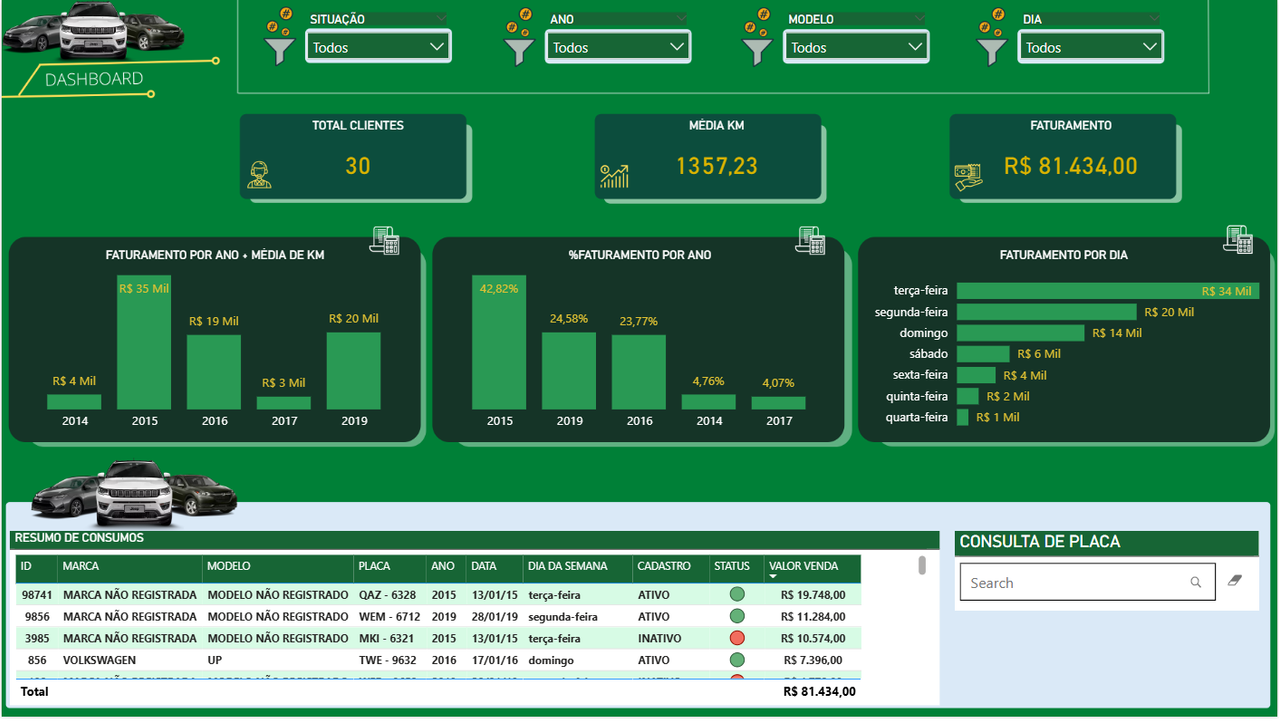1279x723 pixels.
Task: Click the sort arrow under VALOR VENDA header
Action: pyautogui.click(x=773, y=577)
